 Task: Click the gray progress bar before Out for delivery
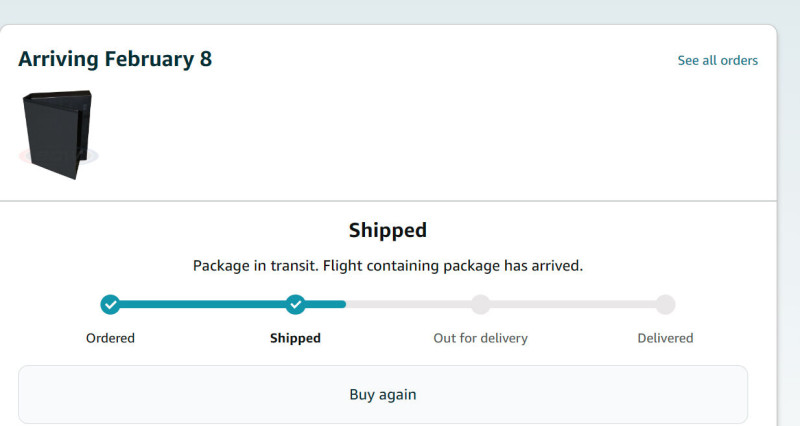coord(410,304)
